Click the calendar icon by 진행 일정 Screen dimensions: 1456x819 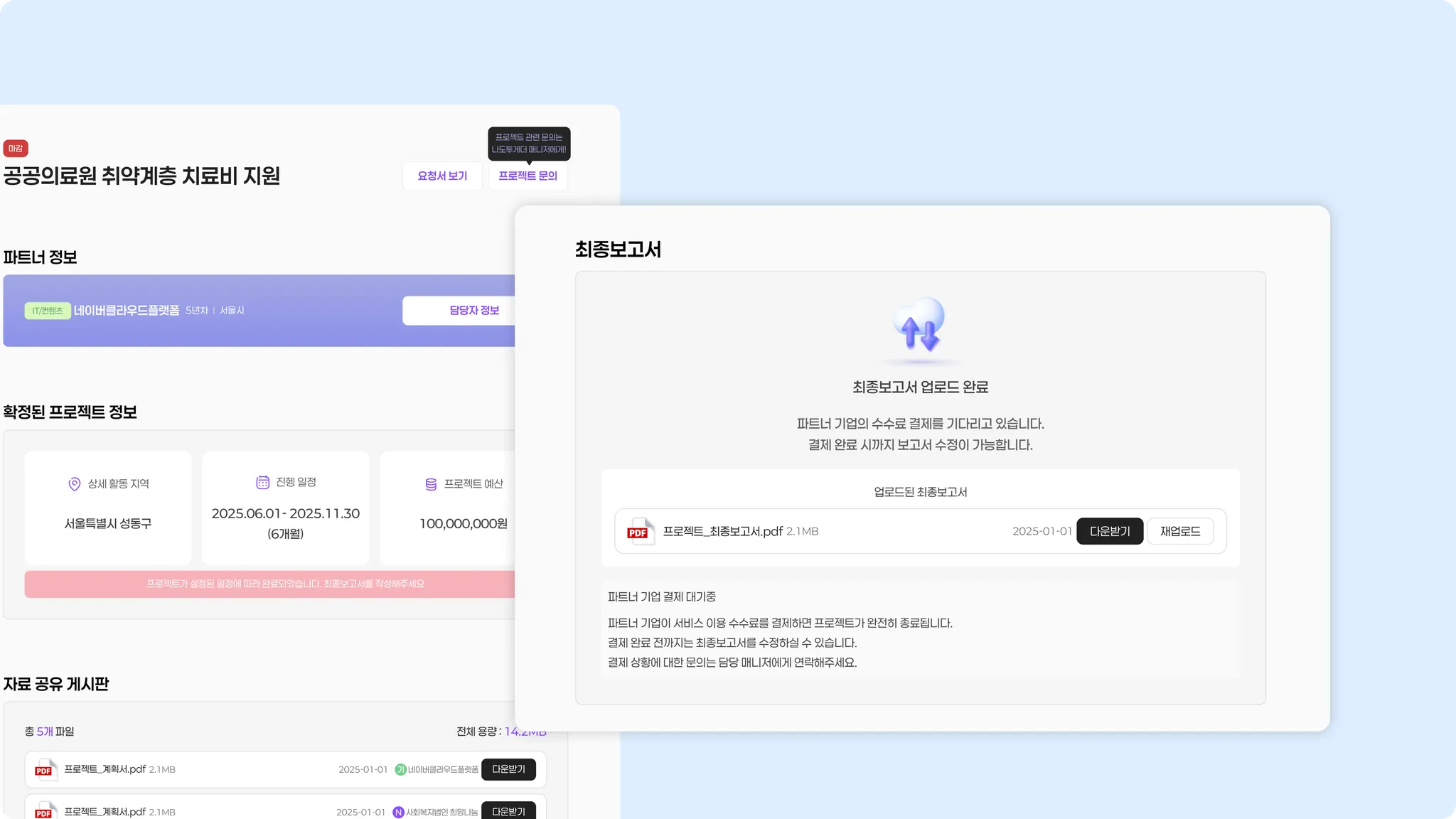pyautogui.click(x=262, y=483)
